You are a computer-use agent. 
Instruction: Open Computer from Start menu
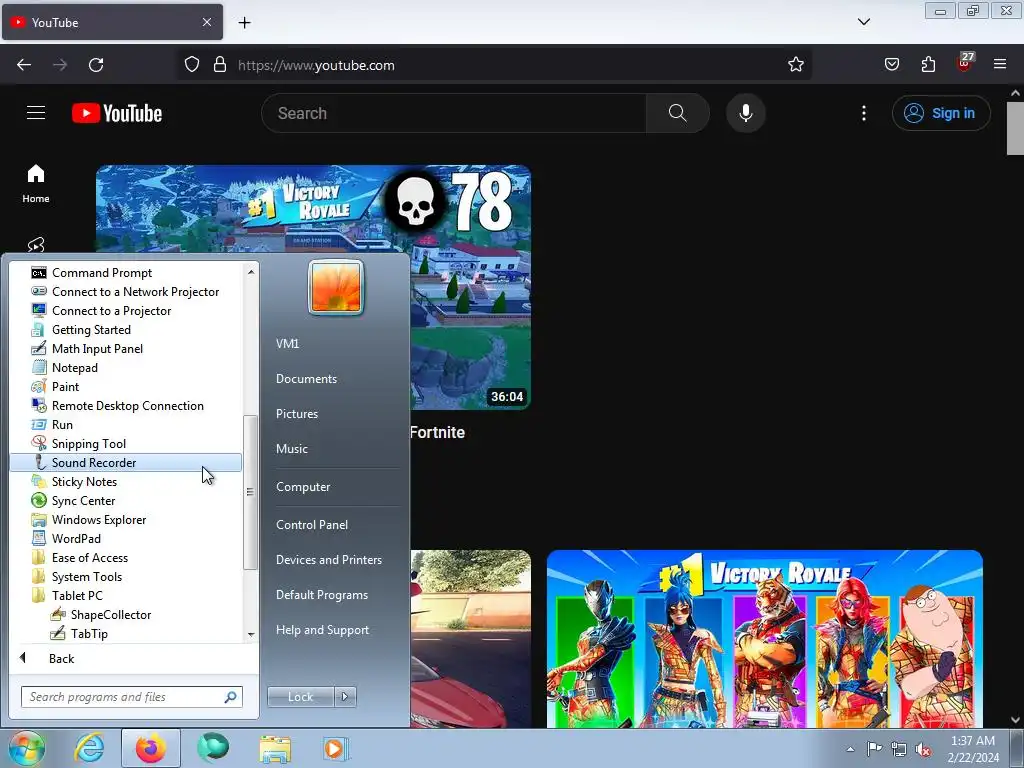tap(303, 486)
